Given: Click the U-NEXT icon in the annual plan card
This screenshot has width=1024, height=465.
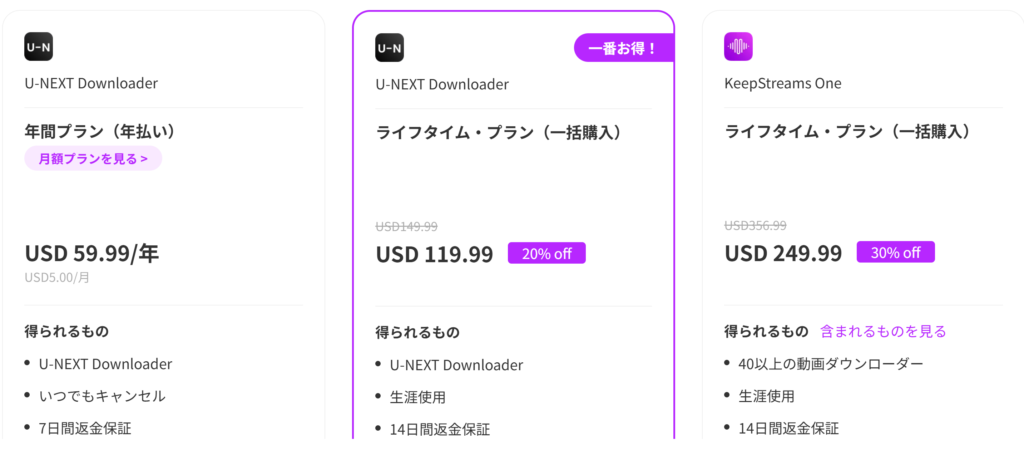Looking at the screenshot, I should click(x=38, y=47).
